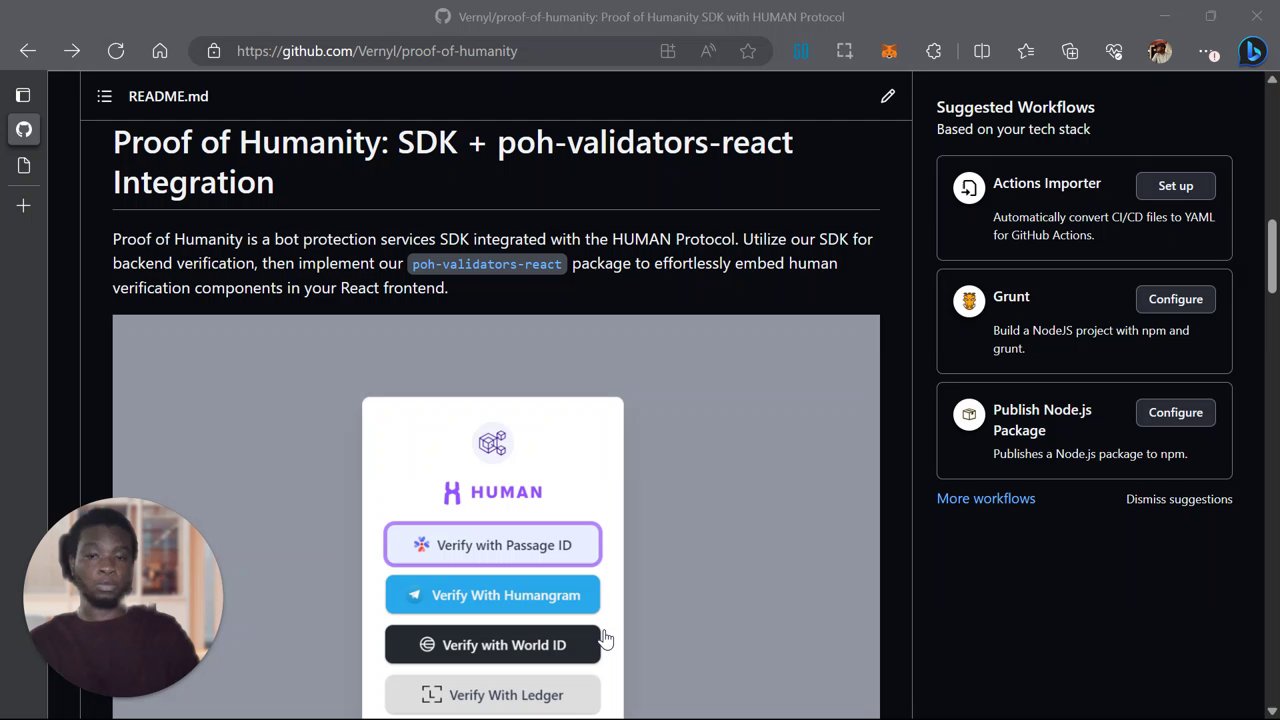The image size is (1280, 720).
Task: Open the apps grid icon in address bar
Action: coord(668,51)
